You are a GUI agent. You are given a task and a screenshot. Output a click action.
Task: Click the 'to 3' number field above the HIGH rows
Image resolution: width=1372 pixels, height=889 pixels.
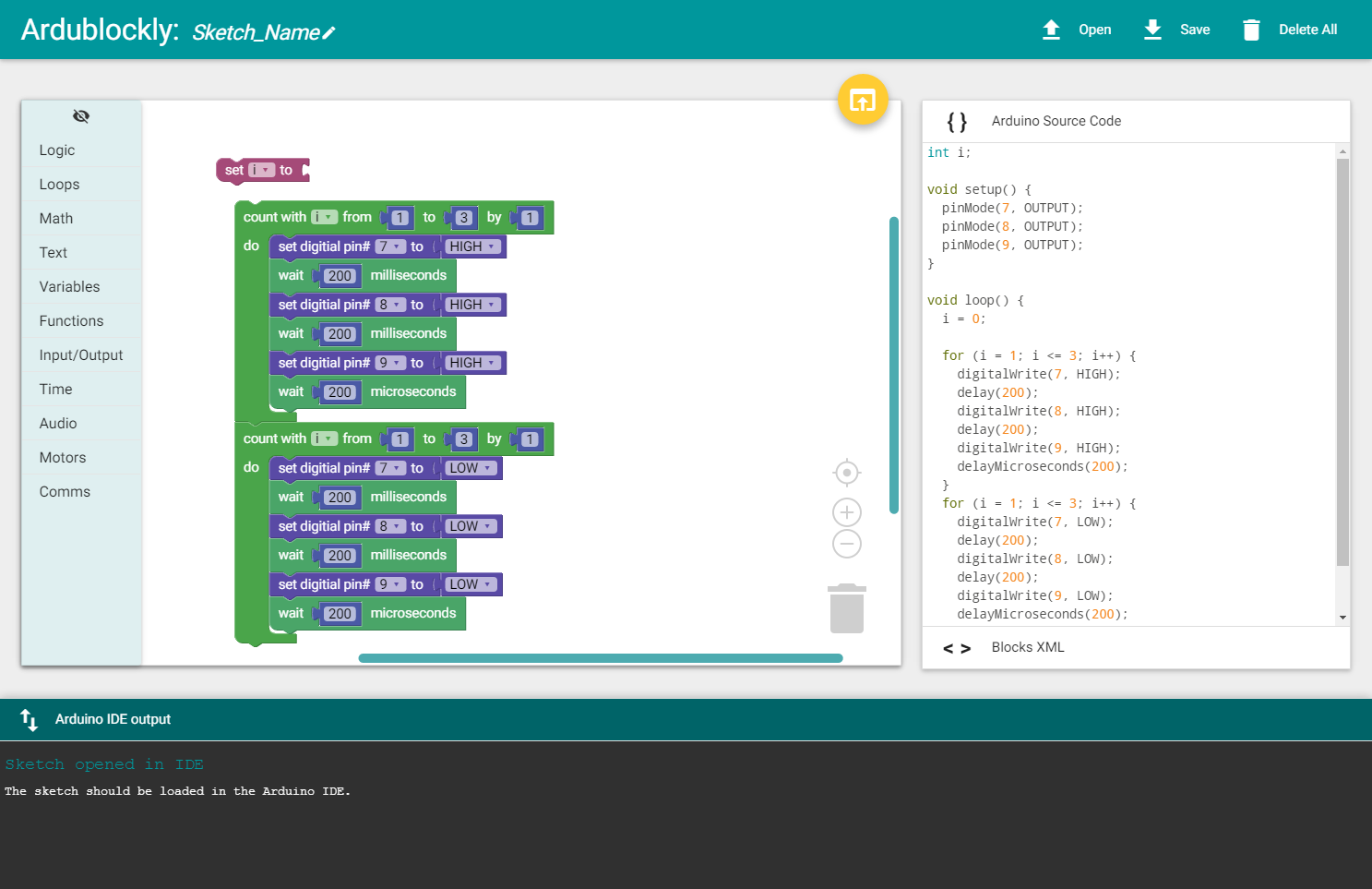point(464,218)
